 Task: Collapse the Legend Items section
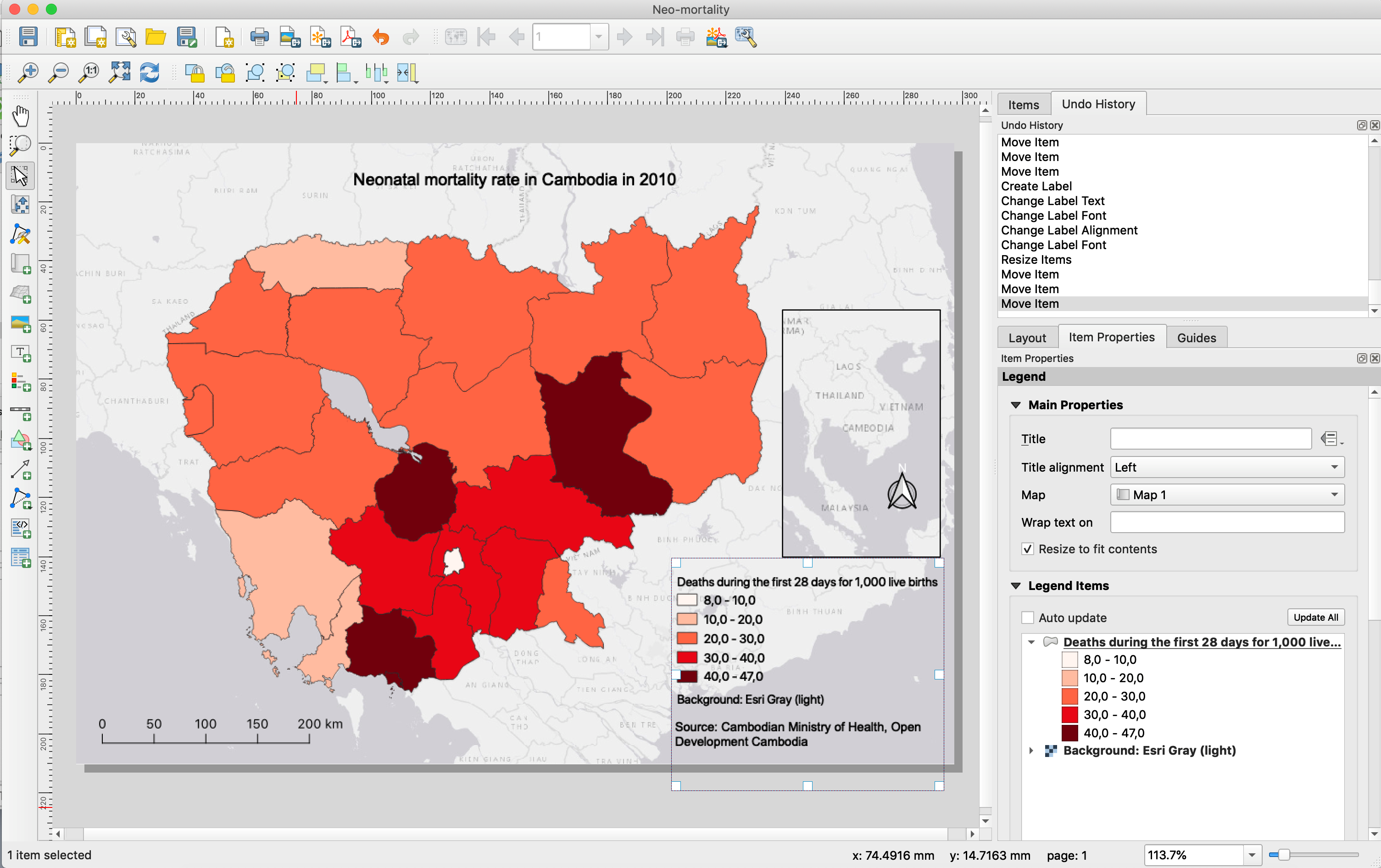[x=1016, y=586]
